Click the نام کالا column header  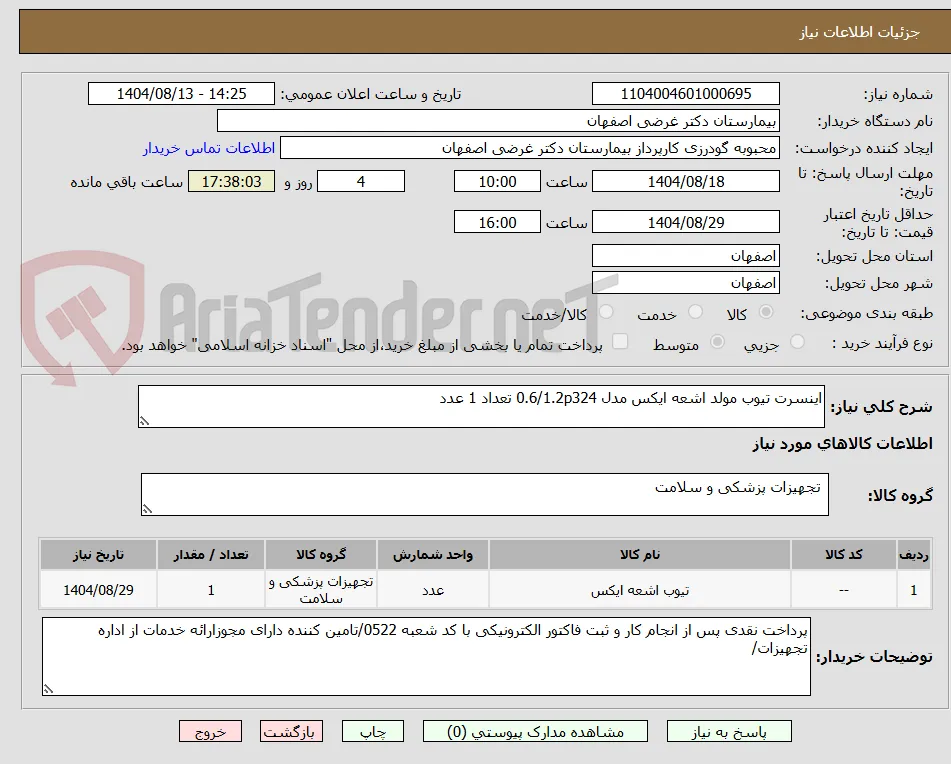click(x=640, y=555)
